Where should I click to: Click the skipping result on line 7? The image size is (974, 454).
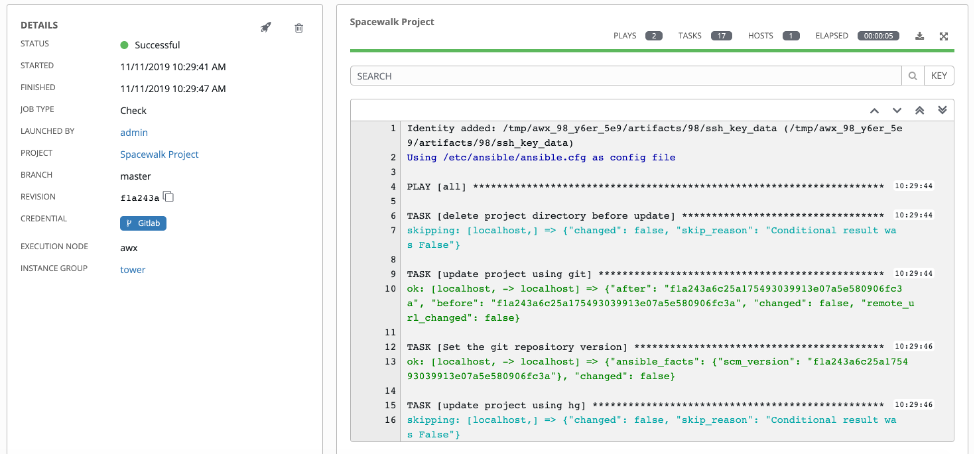tap(652, 238)
